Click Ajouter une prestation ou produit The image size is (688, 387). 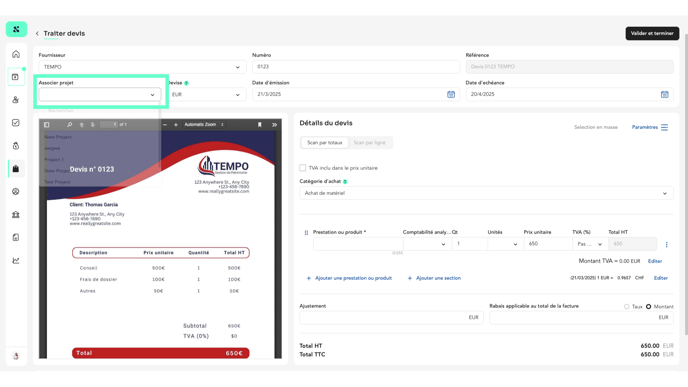[x=349, y=278]
